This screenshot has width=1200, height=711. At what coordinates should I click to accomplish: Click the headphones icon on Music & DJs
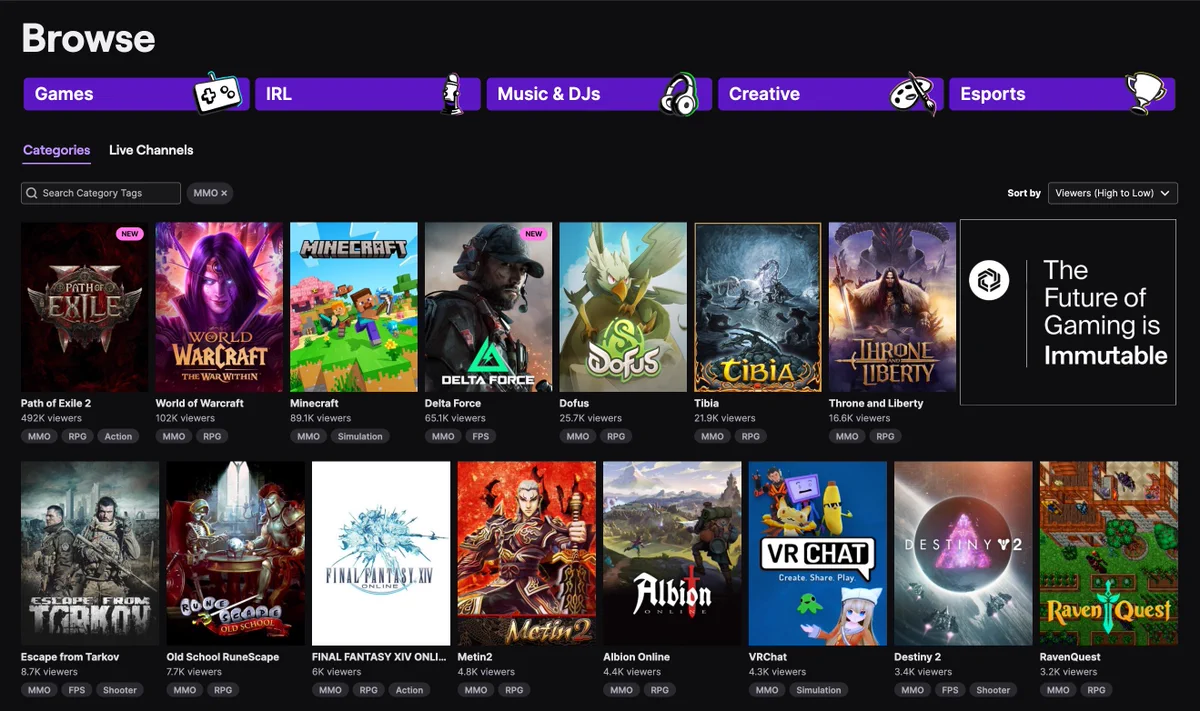[679, 95]
